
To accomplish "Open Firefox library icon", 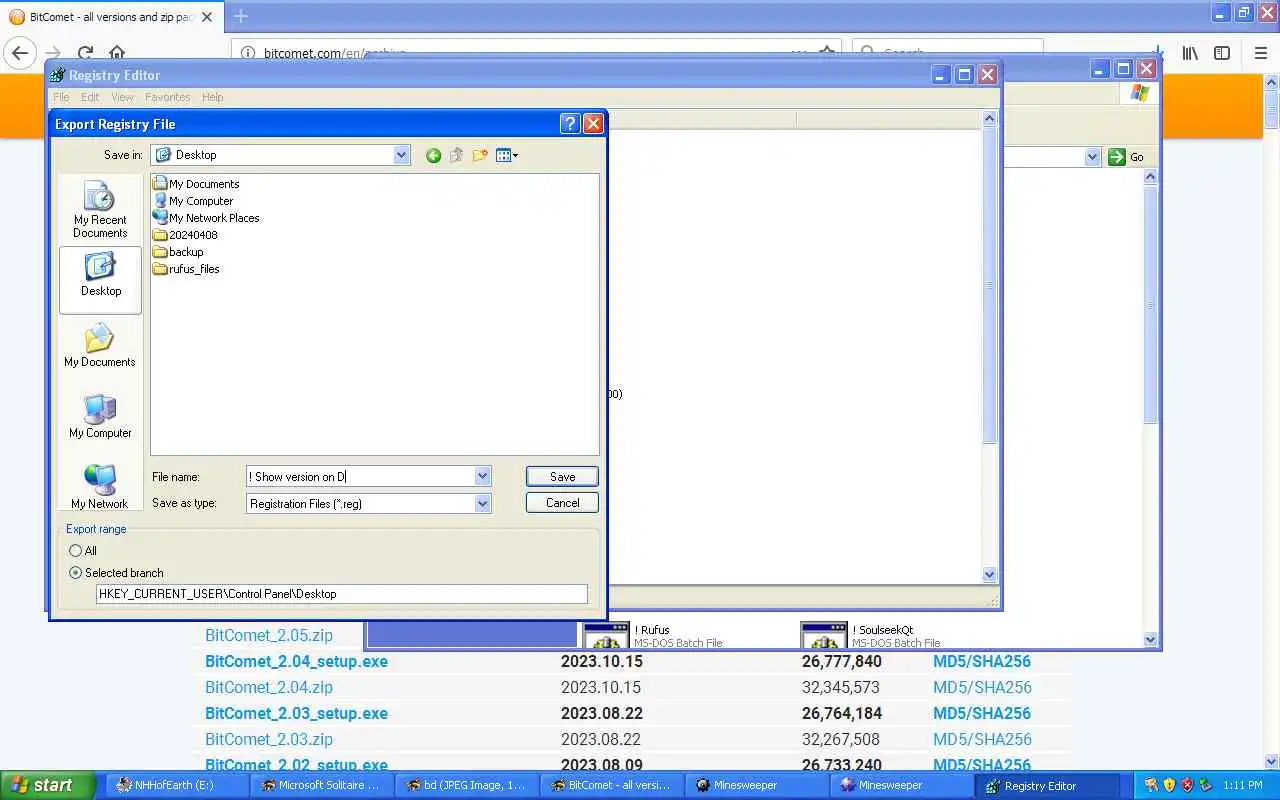I will [1190, 53].
